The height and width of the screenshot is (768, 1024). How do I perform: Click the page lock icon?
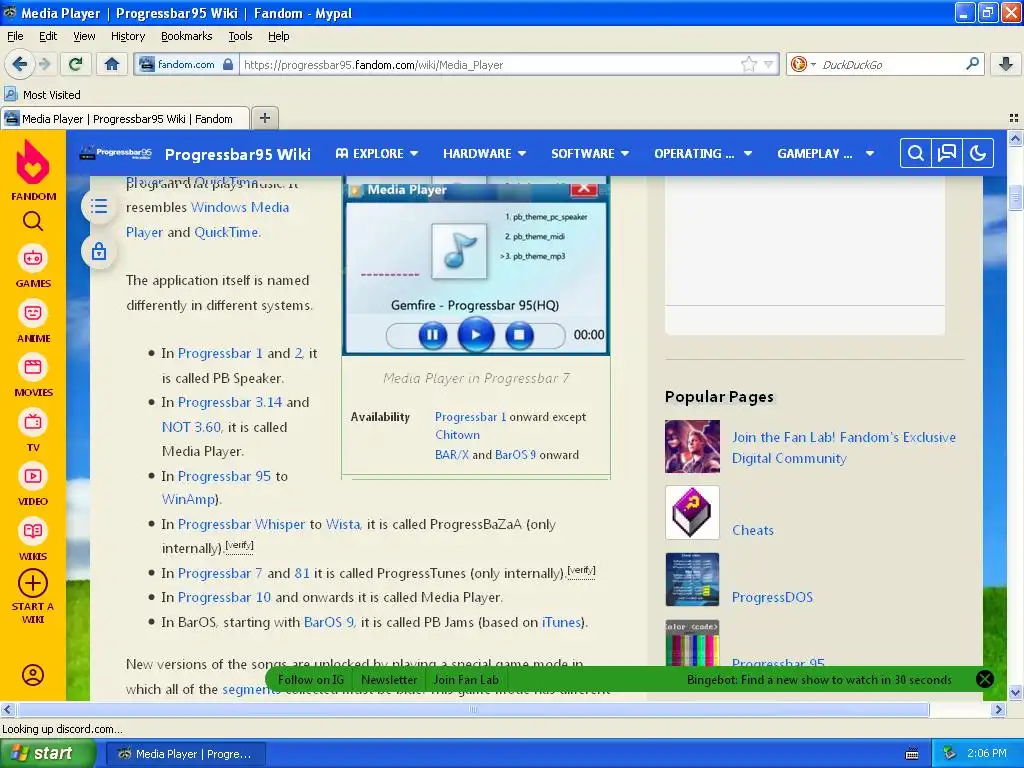tap(99, 251)
